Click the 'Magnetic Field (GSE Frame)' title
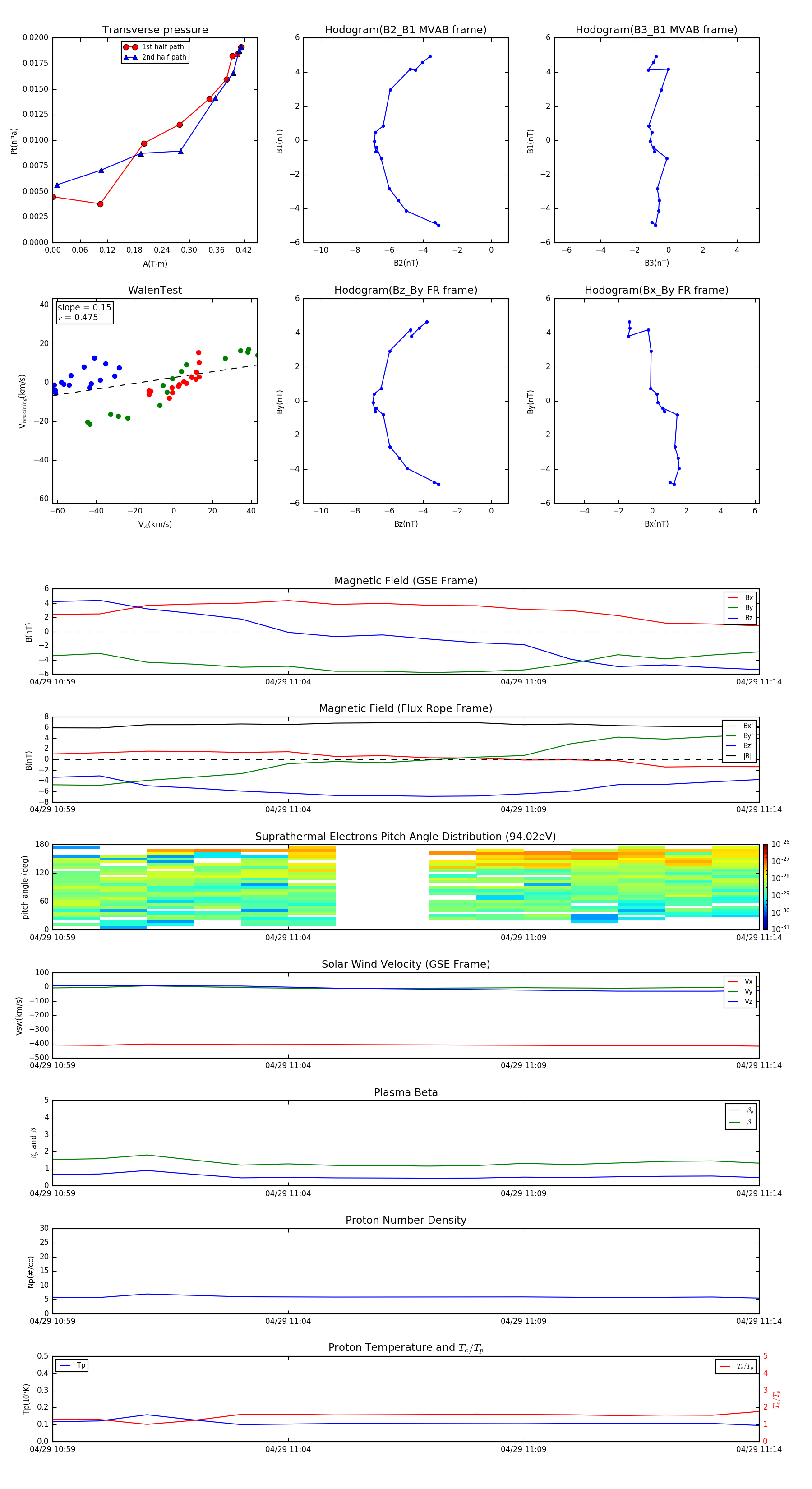The image size is (812, 1489). pos(406,581)
